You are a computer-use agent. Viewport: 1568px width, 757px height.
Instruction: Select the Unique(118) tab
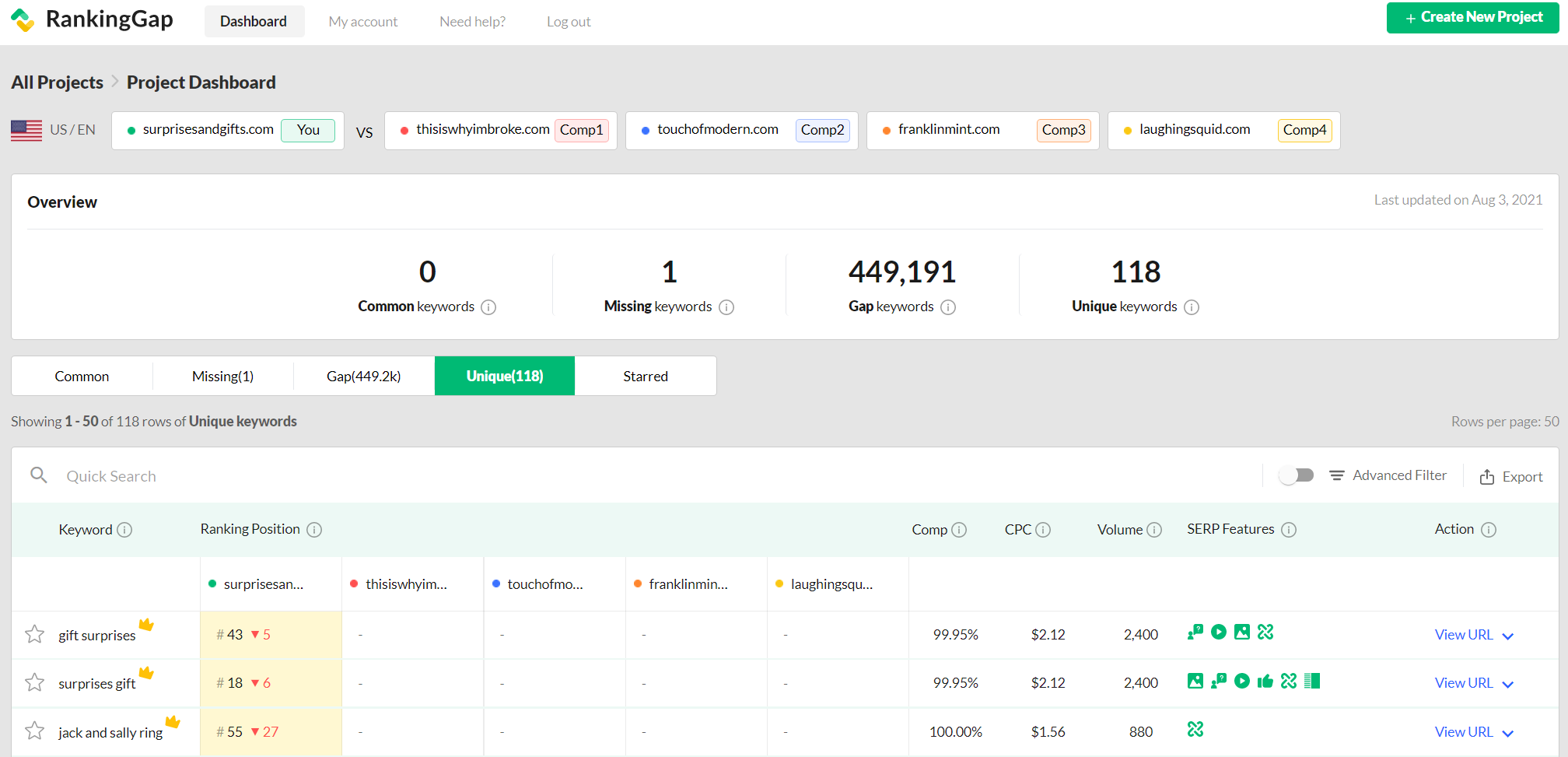click(505, 377)
